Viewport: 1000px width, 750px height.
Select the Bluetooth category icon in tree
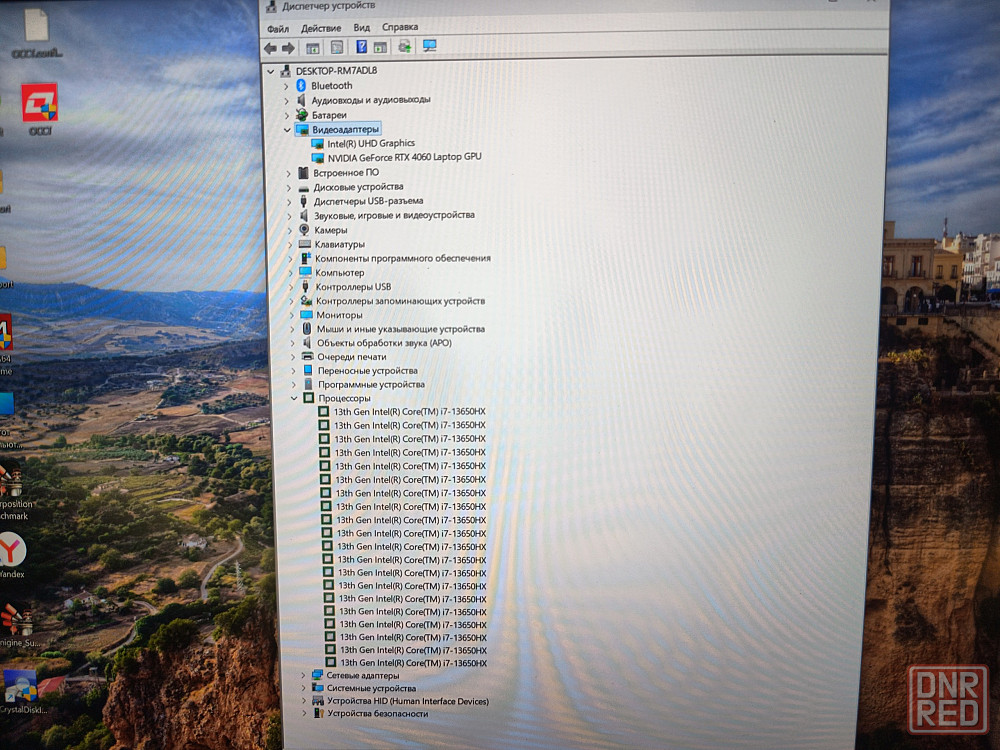301,86
